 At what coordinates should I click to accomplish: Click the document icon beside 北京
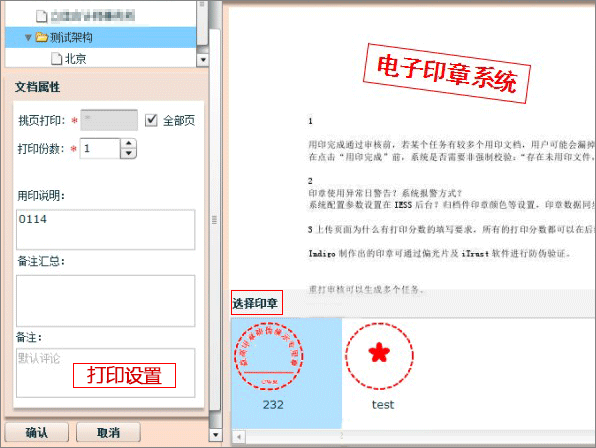pyautogui.click(x=56, y=59)
